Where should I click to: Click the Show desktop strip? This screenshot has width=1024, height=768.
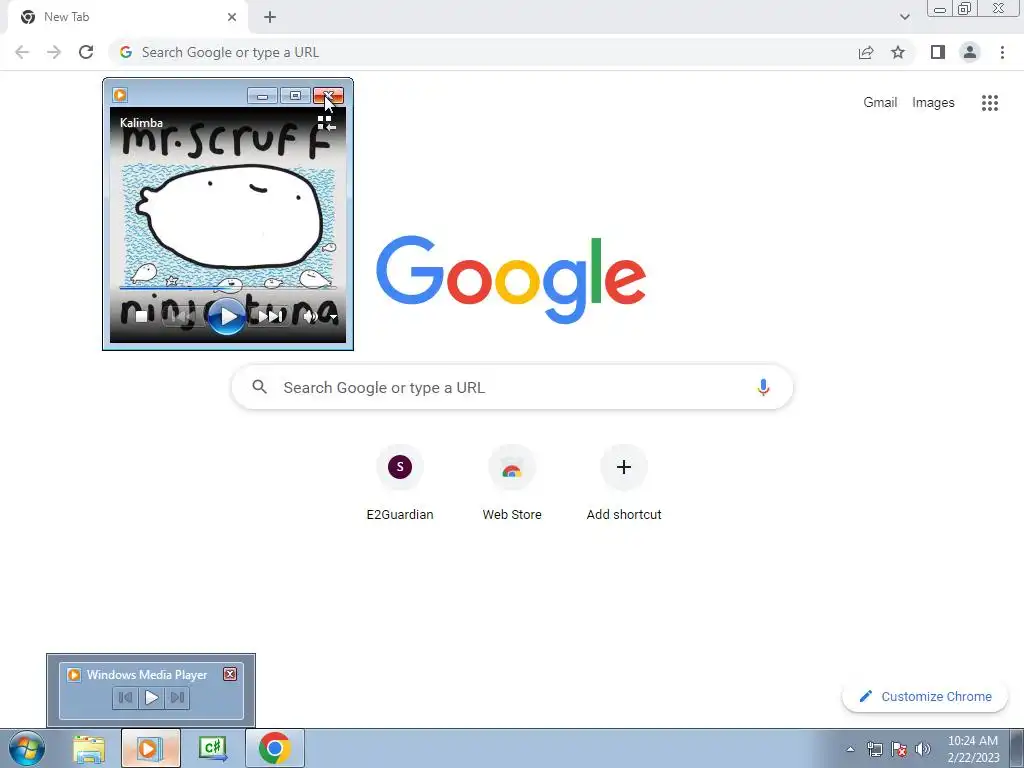tap(1016, 748)
